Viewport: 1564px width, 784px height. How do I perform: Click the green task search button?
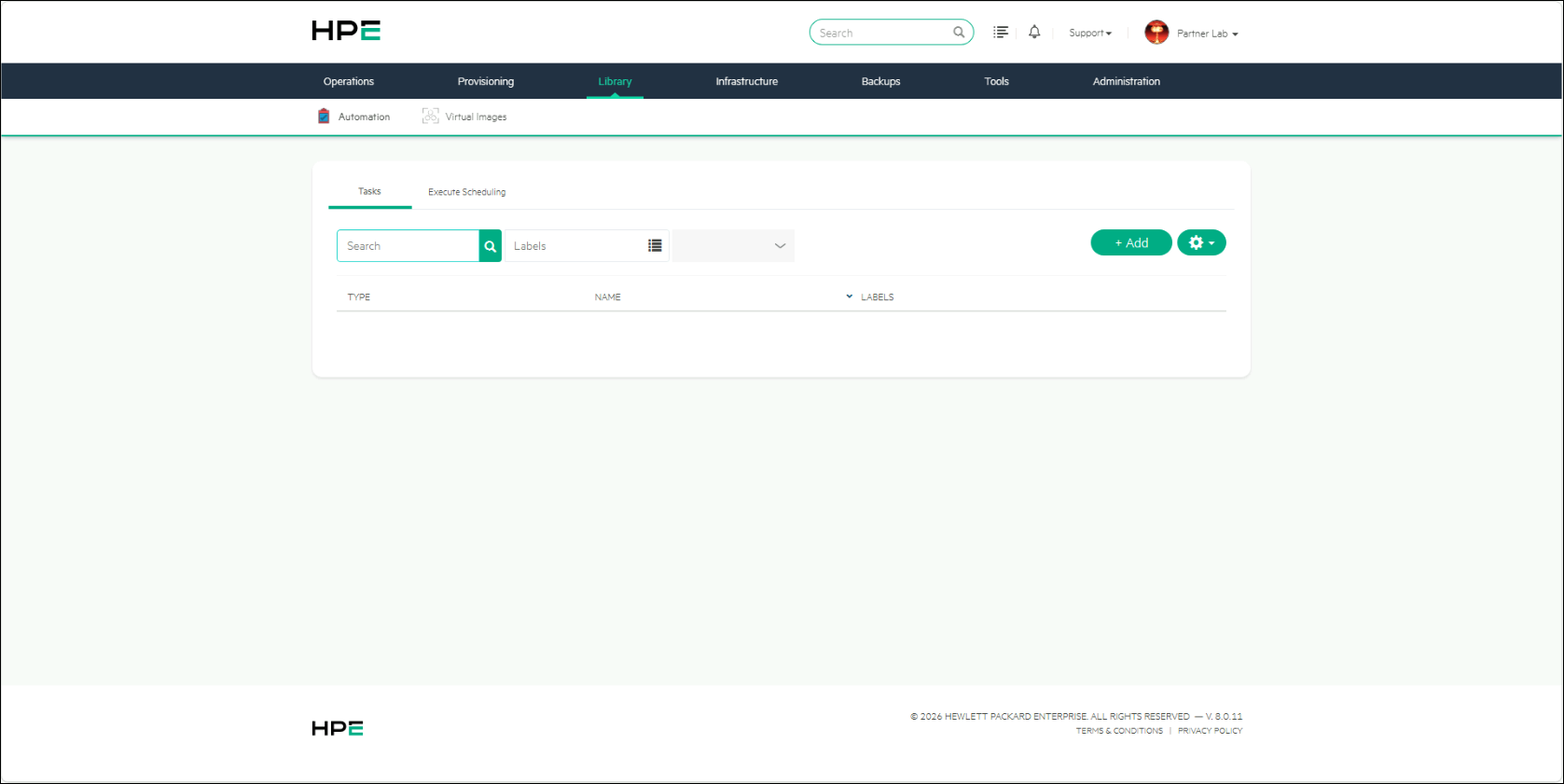click(491, 246)
